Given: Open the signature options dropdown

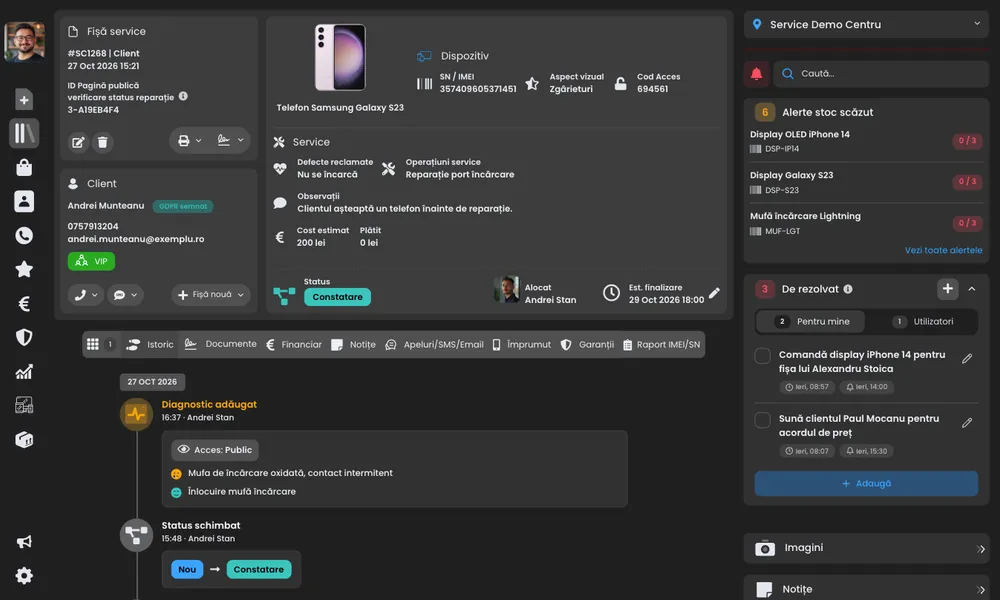Looking at the screenshot, I should click(230, 140).
